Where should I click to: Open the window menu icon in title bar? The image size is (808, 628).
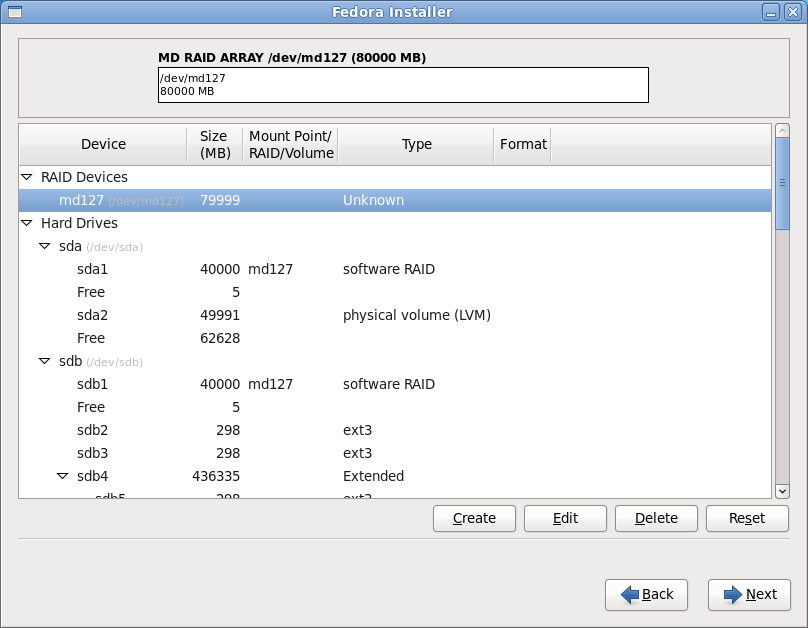(15, 12)
